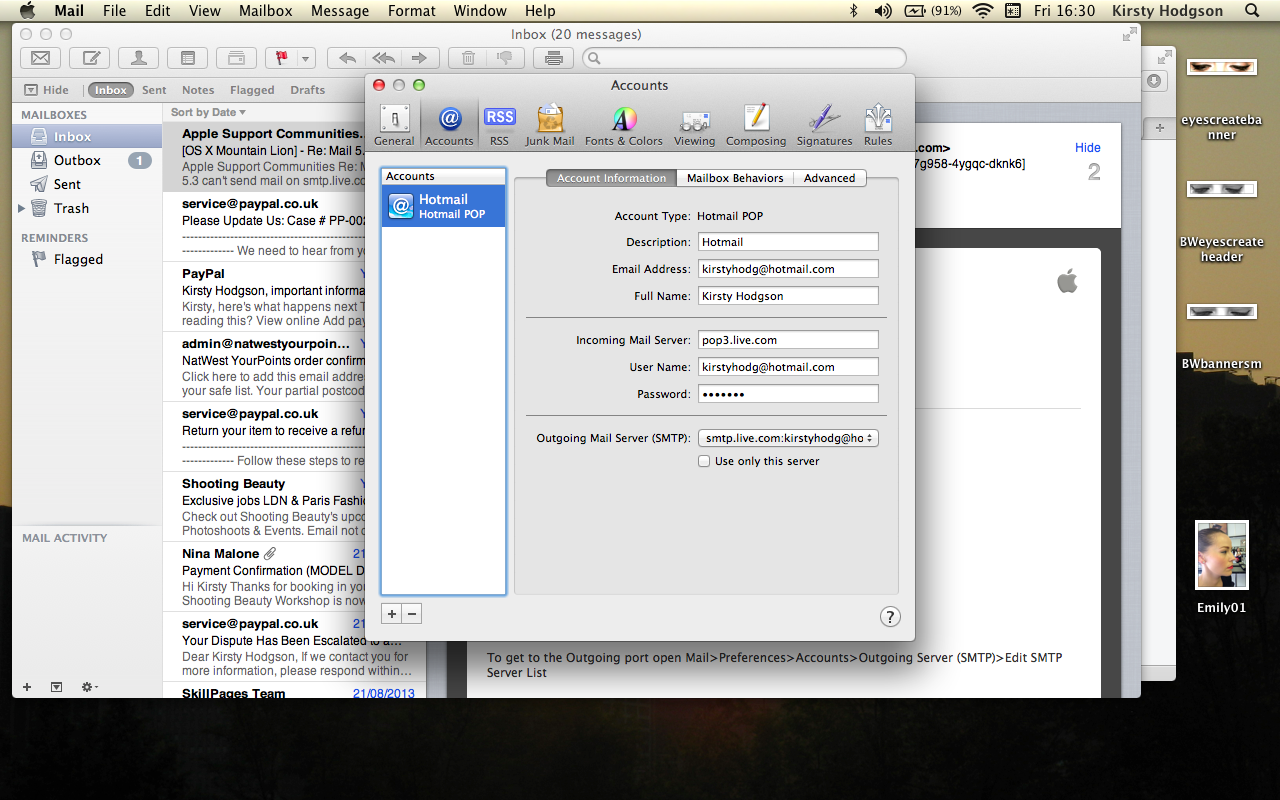This screenshot has height=800, width=1280.
Task: Click the Password field
Action: point(787,394)
